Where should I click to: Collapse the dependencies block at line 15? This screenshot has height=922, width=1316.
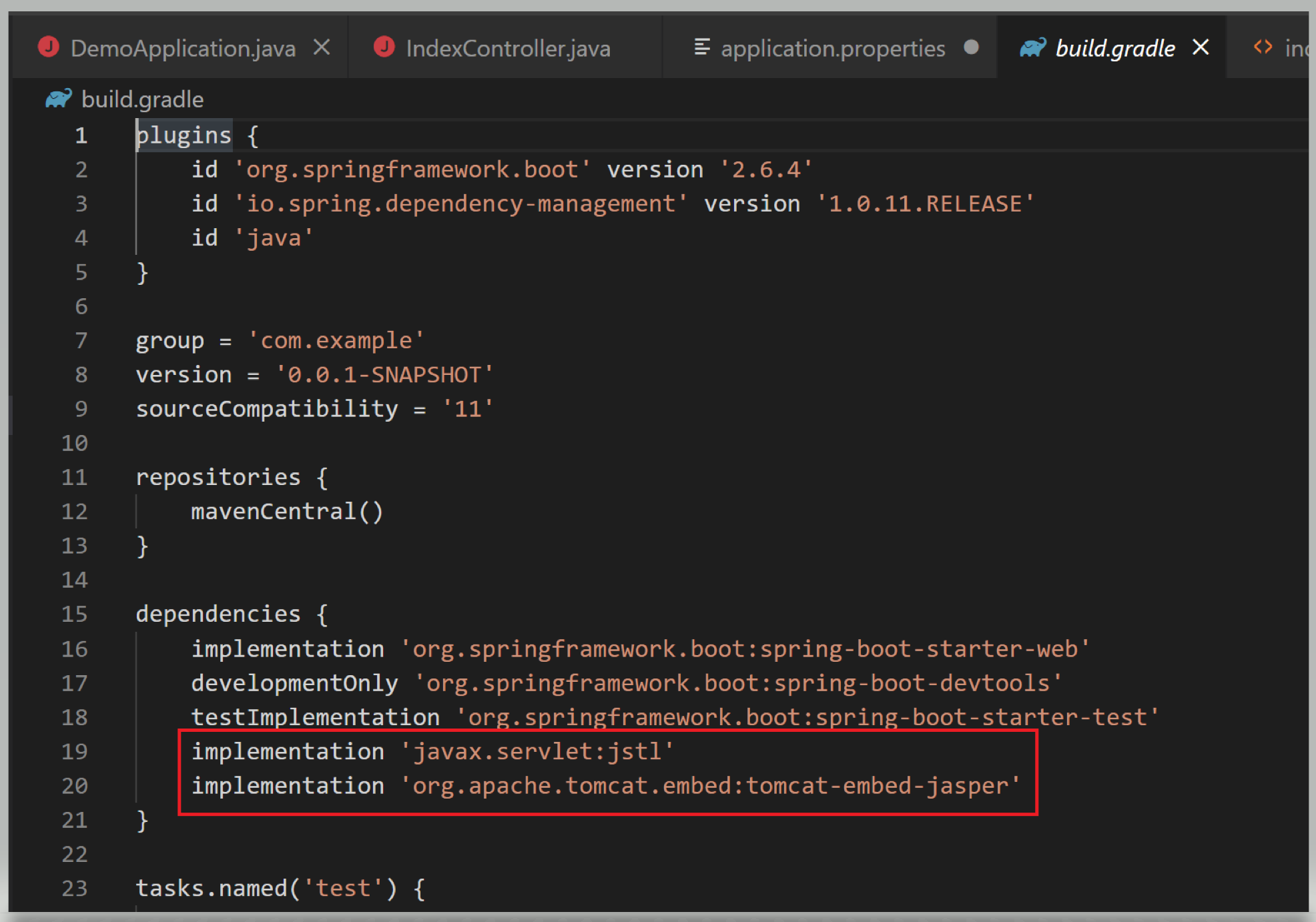(112, 614)
